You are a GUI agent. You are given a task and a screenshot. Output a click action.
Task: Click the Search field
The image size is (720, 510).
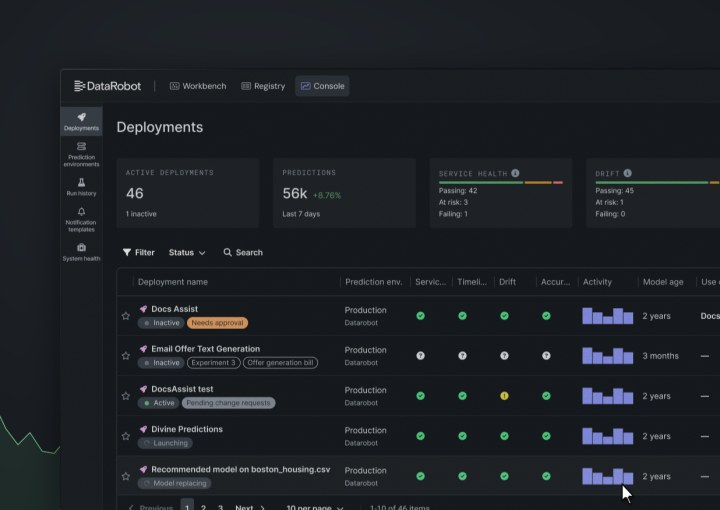pos(243,252)
